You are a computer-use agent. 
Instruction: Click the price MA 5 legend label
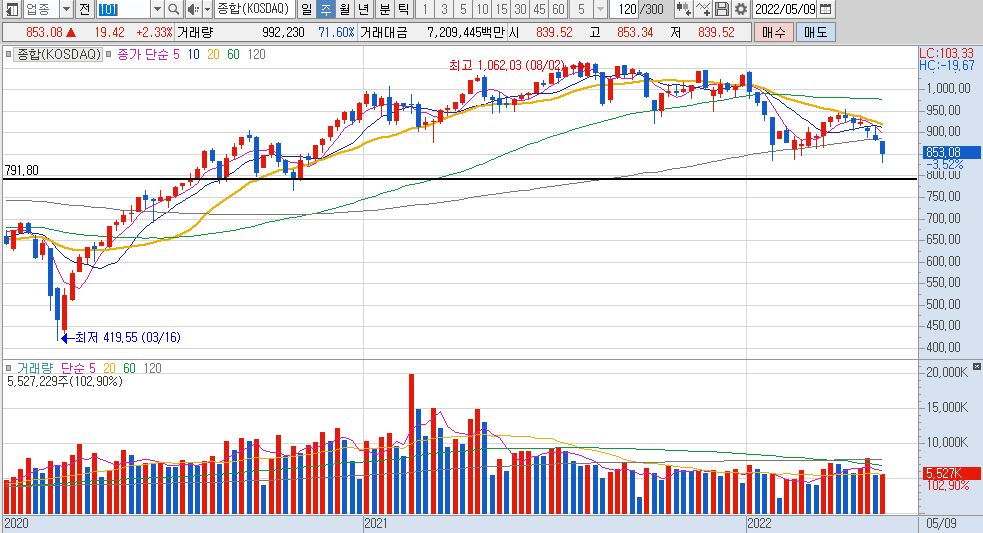click(176, 55)
